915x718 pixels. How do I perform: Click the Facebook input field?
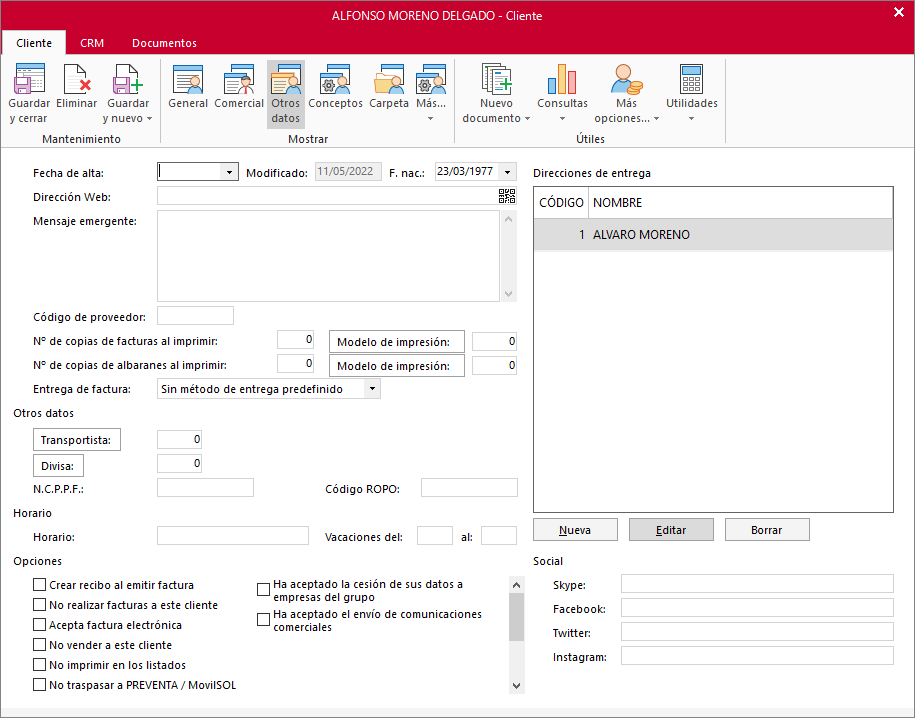click(x=757, y=607)
